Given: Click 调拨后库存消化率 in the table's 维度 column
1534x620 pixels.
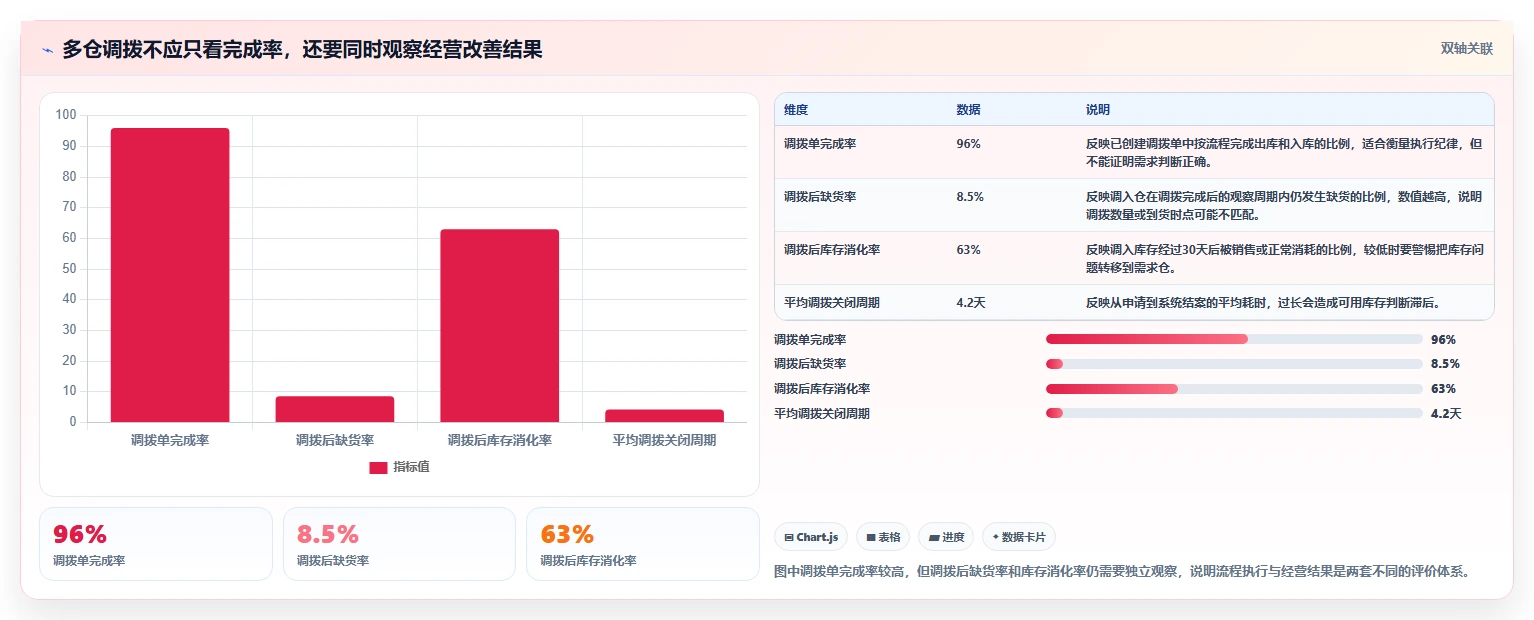Looking at the screenshot, I should point(832,250).
